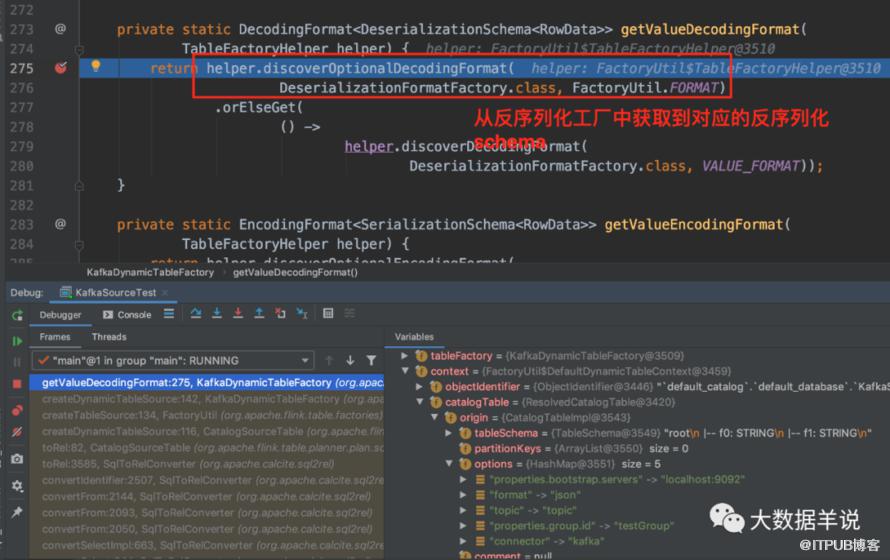Click the Resume Program icon
Viewport: 890px width, 560px height.
tap(17, 341)
